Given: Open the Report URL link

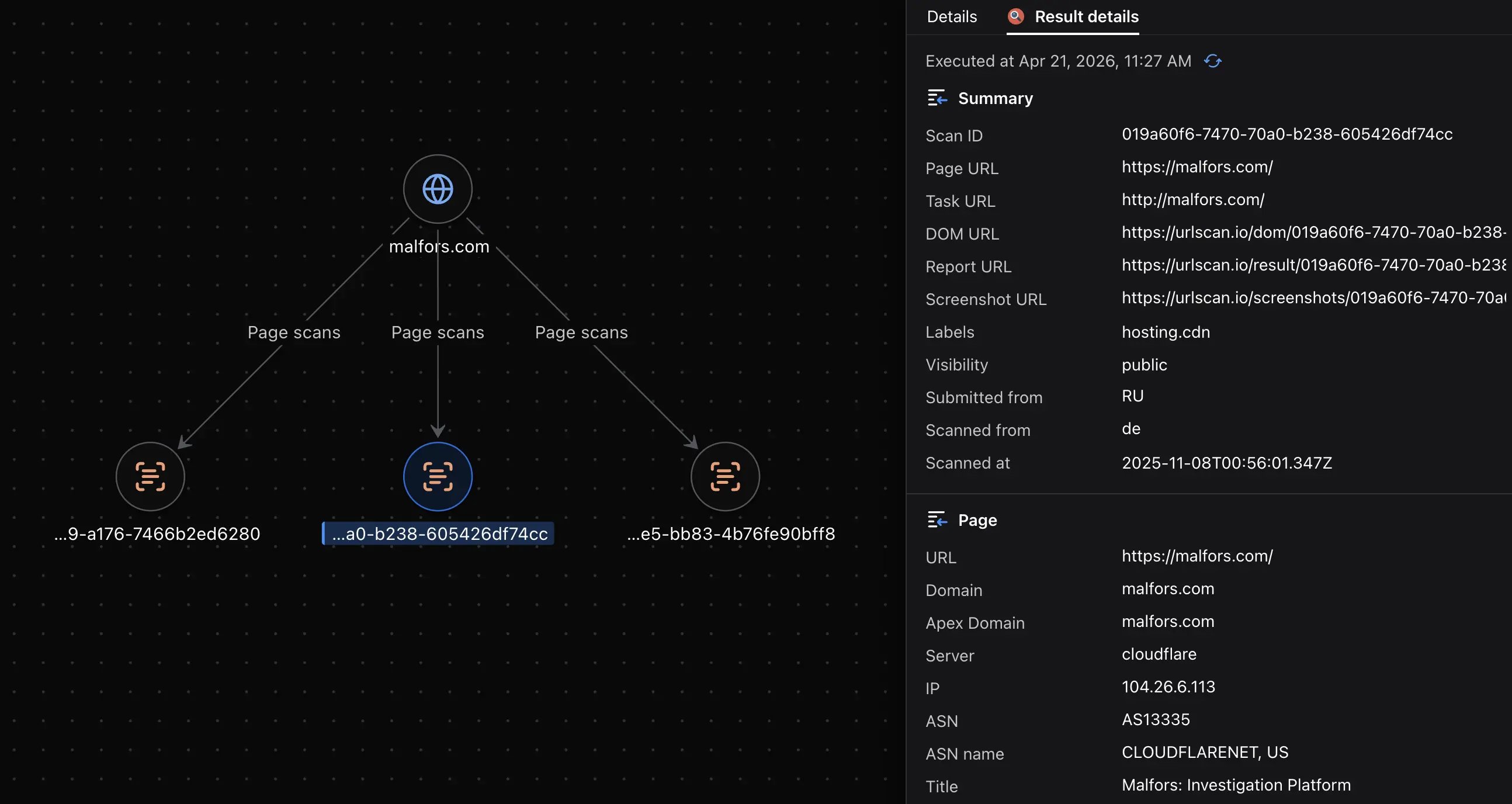Looking at the screenshot, I should 1309,265.
